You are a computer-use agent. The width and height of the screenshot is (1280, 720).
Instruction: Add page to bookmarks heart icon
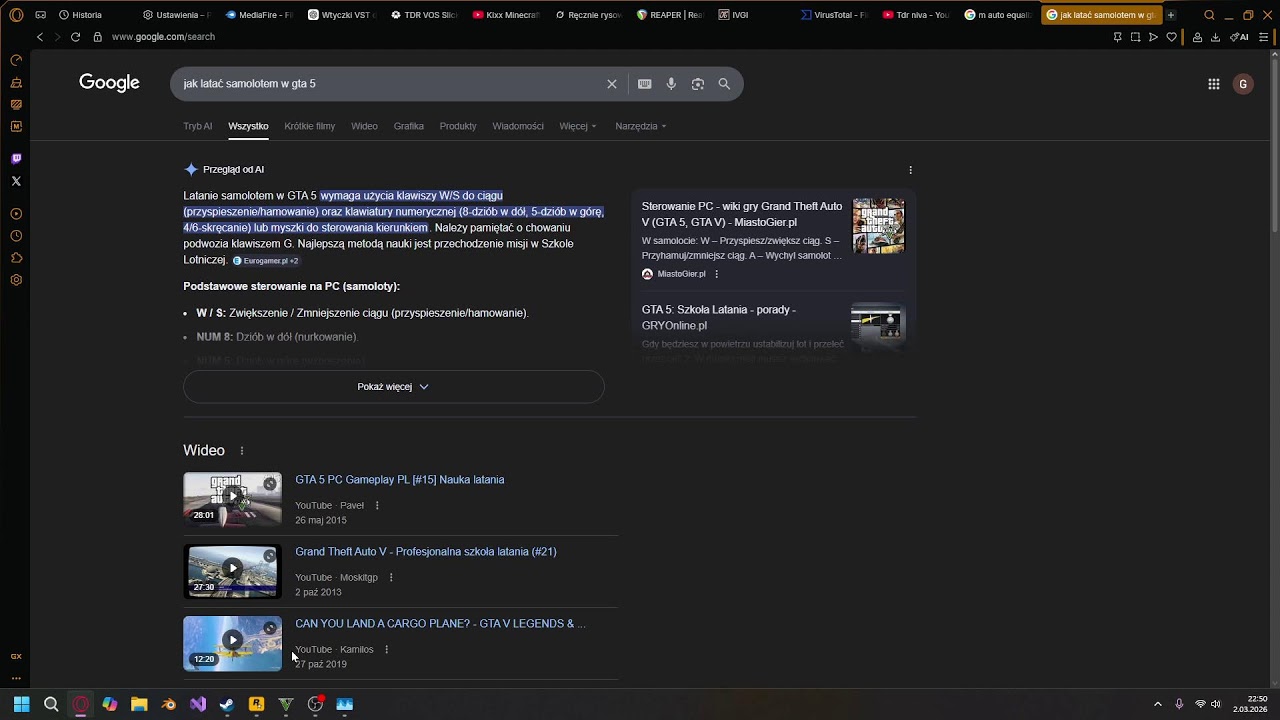[1172, 37]
